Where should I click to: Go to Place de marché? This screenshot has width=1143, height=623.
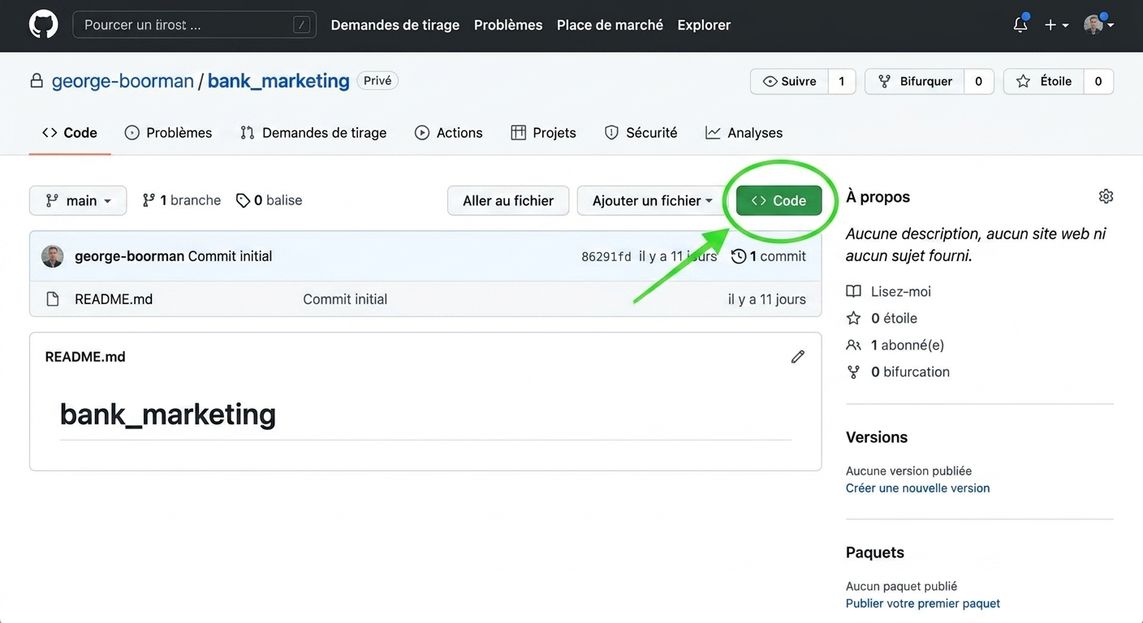[x=610, y=25]
